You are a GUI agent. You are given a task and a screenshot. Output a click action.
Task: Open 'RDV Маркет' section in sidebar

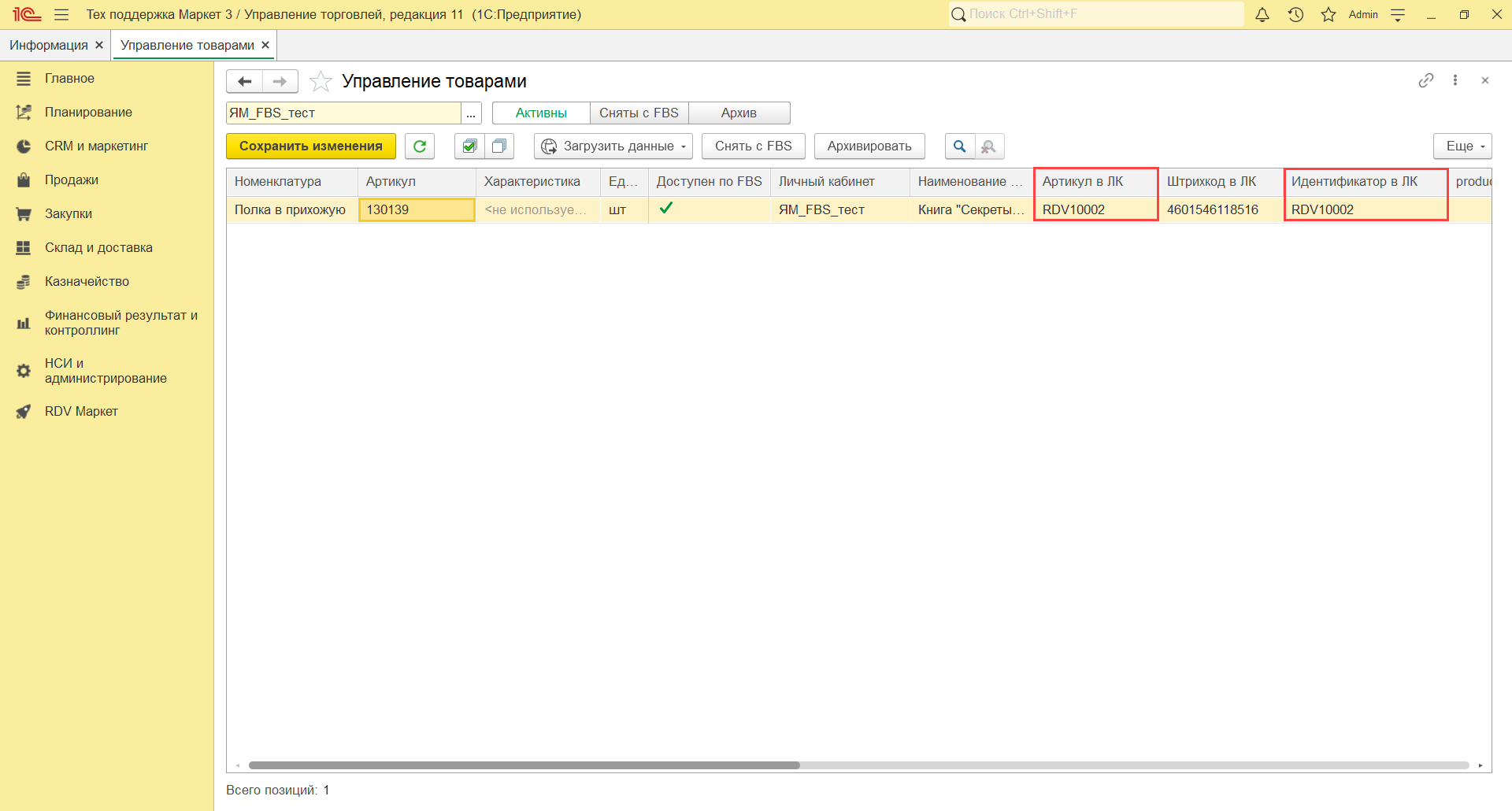pyautogui.click(x=81, y=411)
